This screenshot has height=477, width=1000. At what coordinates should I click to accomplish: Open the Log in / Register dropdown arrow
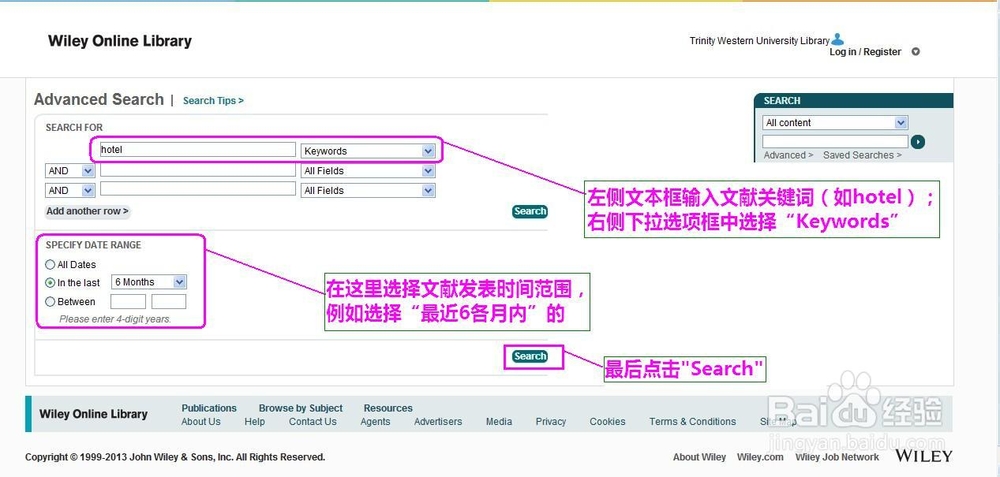[x=915, y=52]
